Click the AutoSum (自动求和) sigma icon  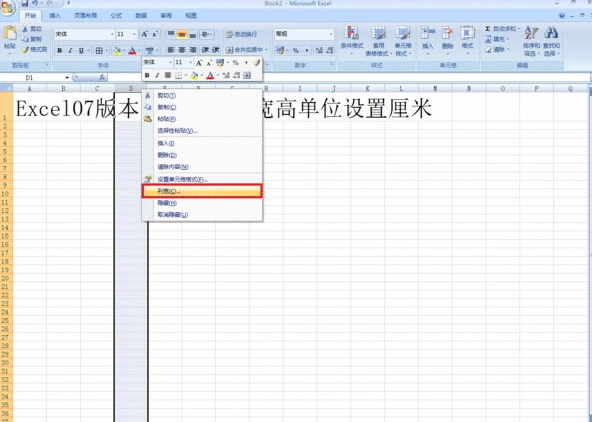point(488,29)
